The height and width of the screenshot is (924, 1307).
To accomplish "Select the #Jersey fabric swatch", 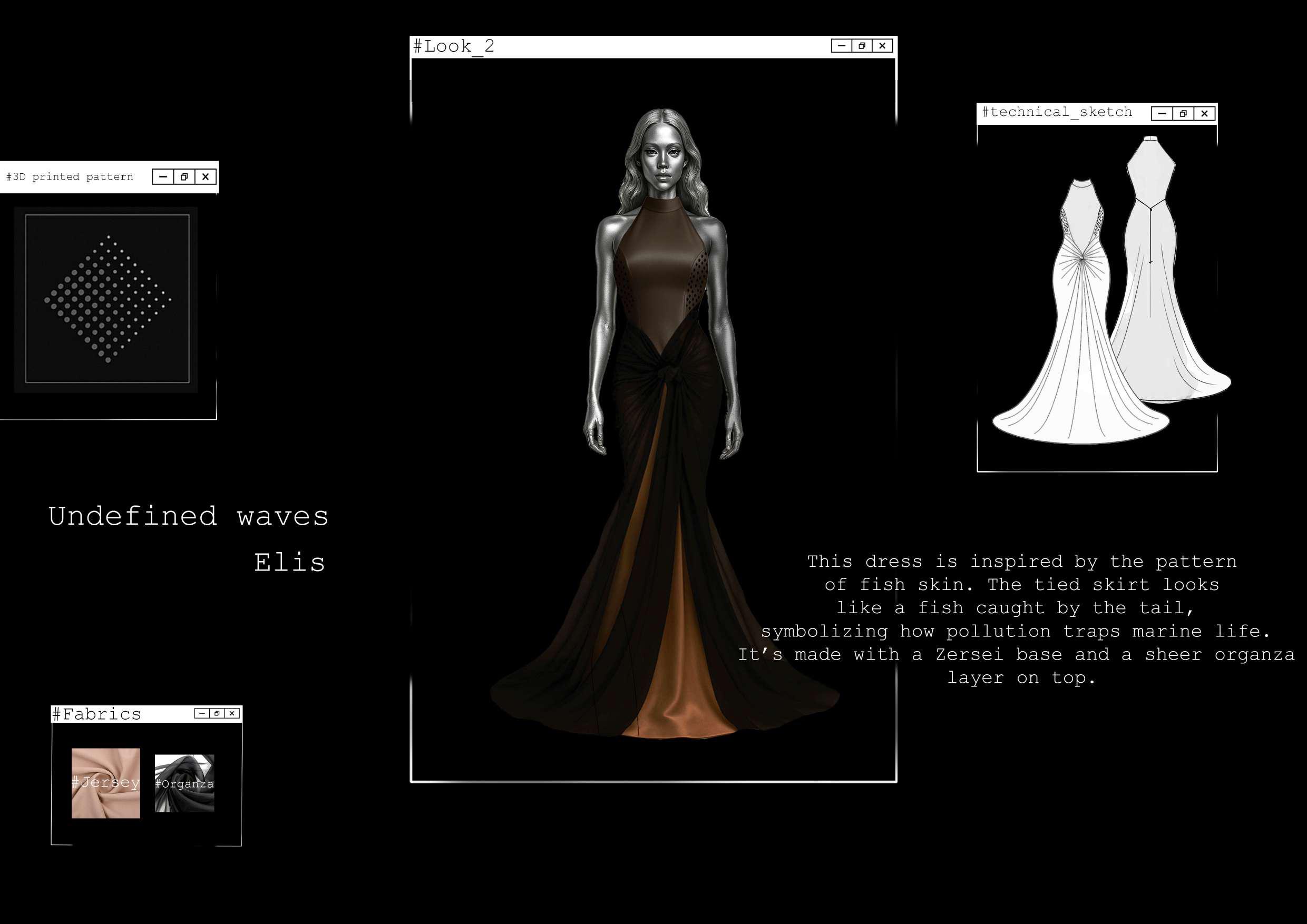I will [106, 783].
